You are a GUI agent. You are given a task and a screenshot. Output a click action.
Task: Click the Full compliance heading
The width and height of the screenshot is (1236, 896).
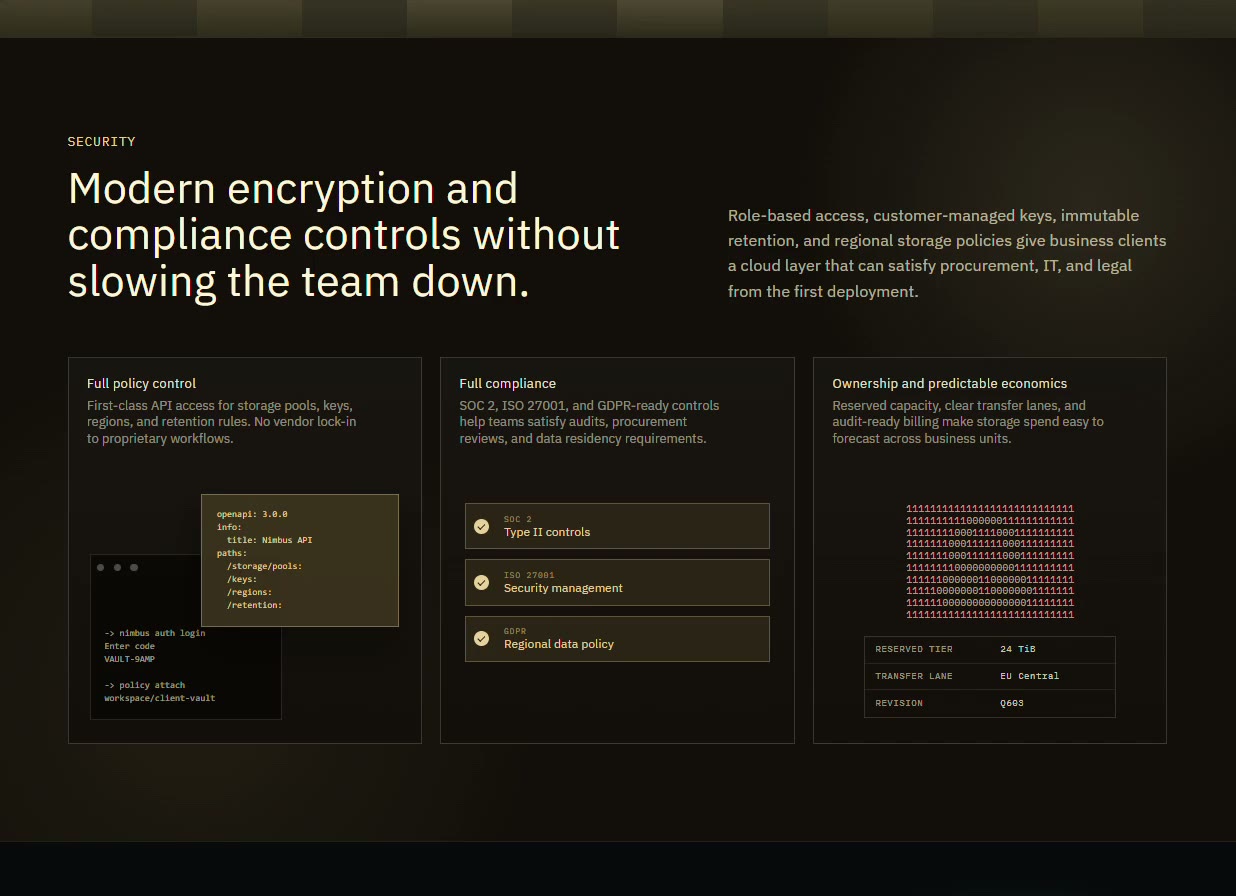pyautogui.click(x=507, y=383)
